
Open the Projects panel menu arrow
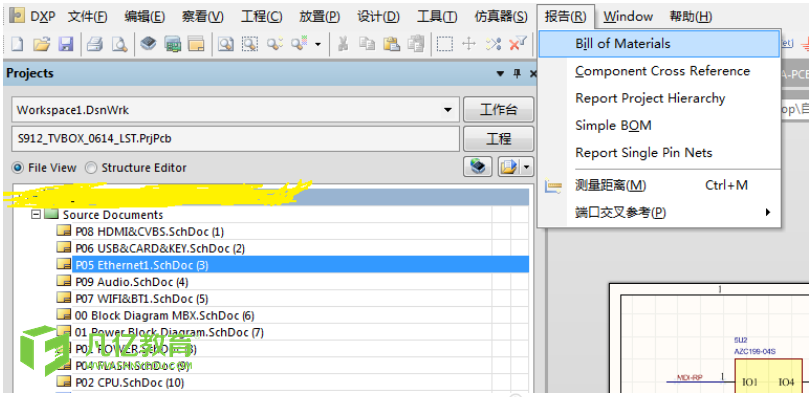[499, 74]
